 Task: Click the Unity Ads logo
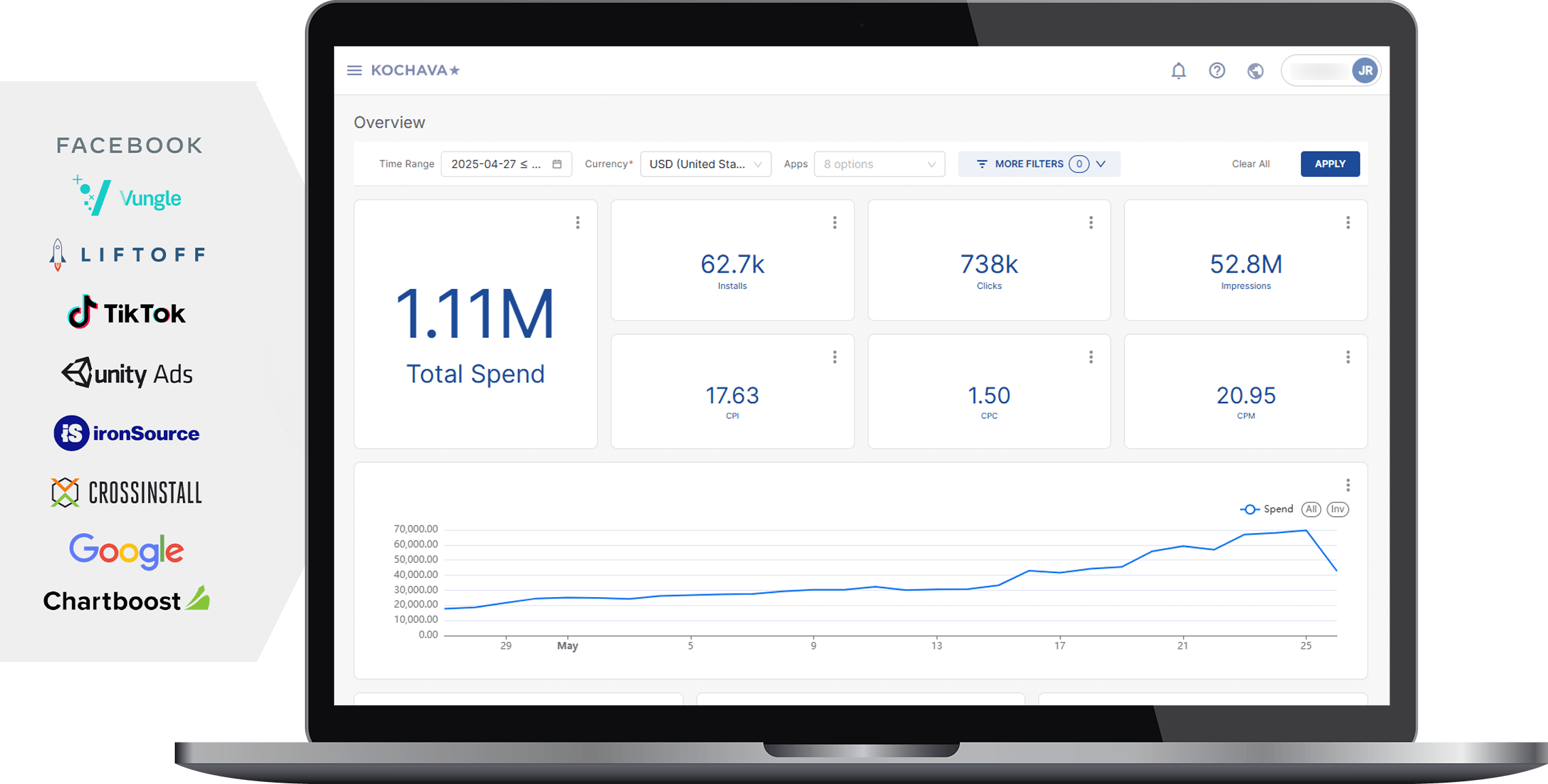tap(127, 373)
